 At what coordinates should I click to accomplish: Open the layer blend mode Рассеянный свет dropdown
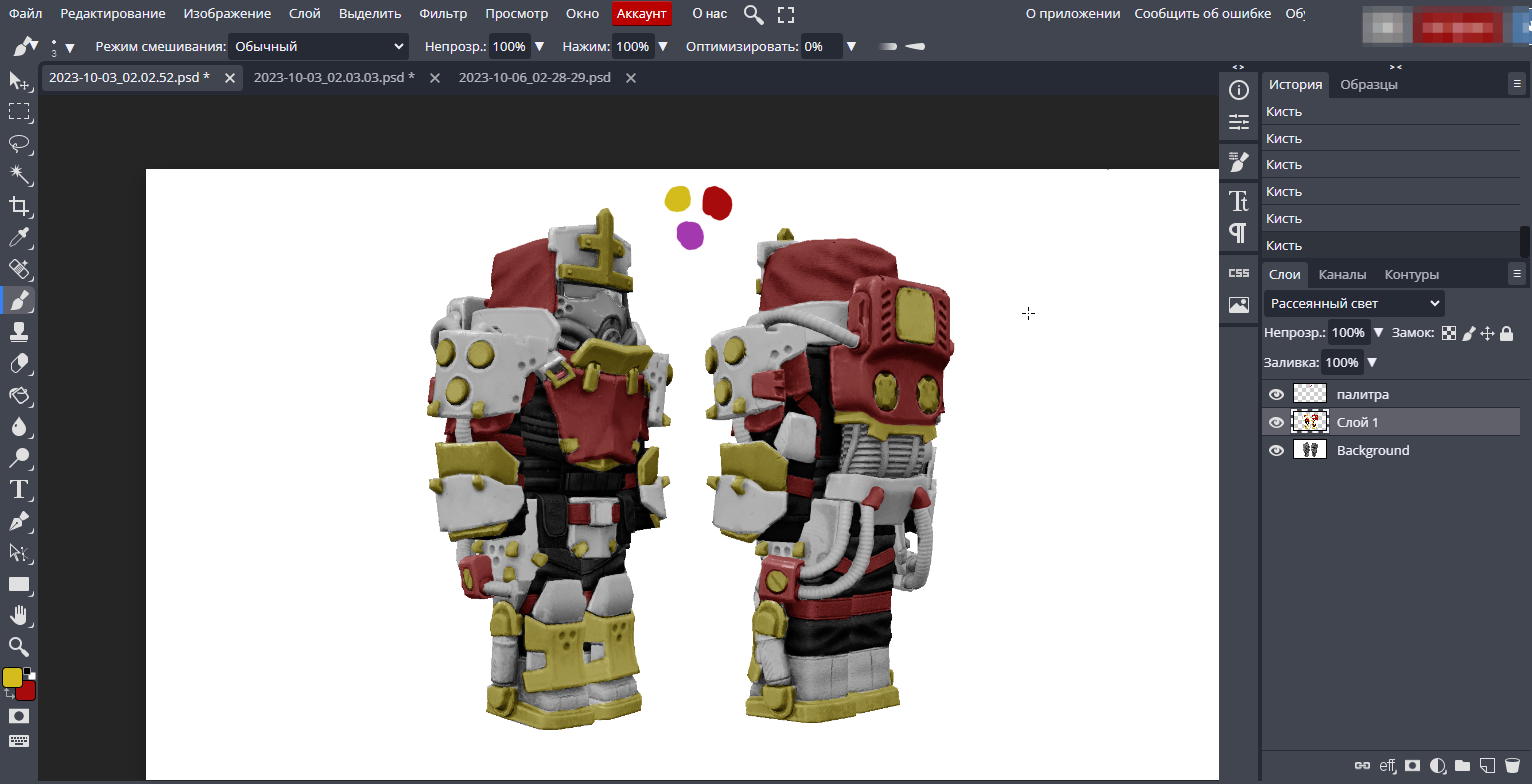coord(1354,303)
